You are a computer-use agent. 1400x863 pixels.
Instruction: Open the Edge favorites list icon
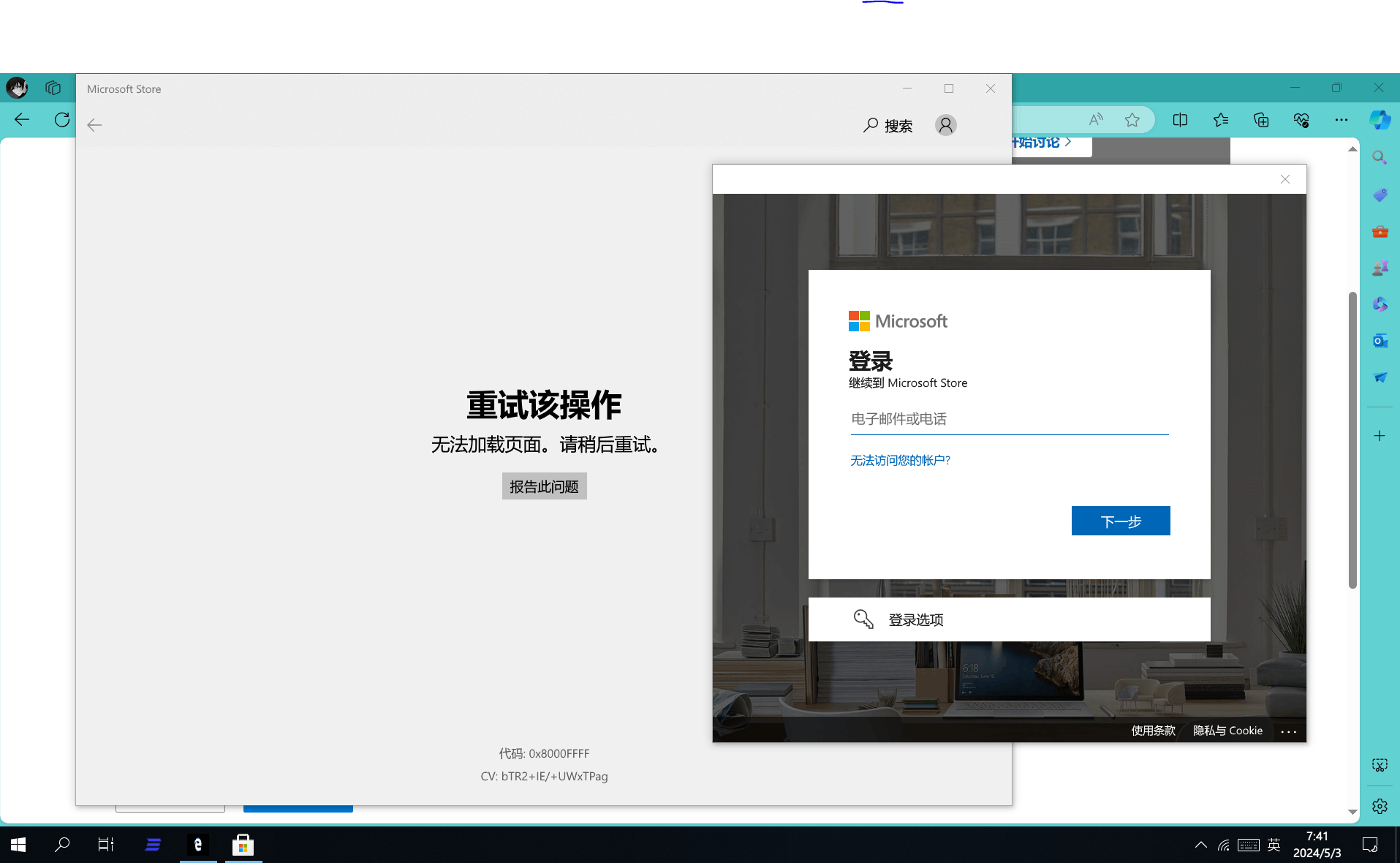click(x=1220, y=120)
